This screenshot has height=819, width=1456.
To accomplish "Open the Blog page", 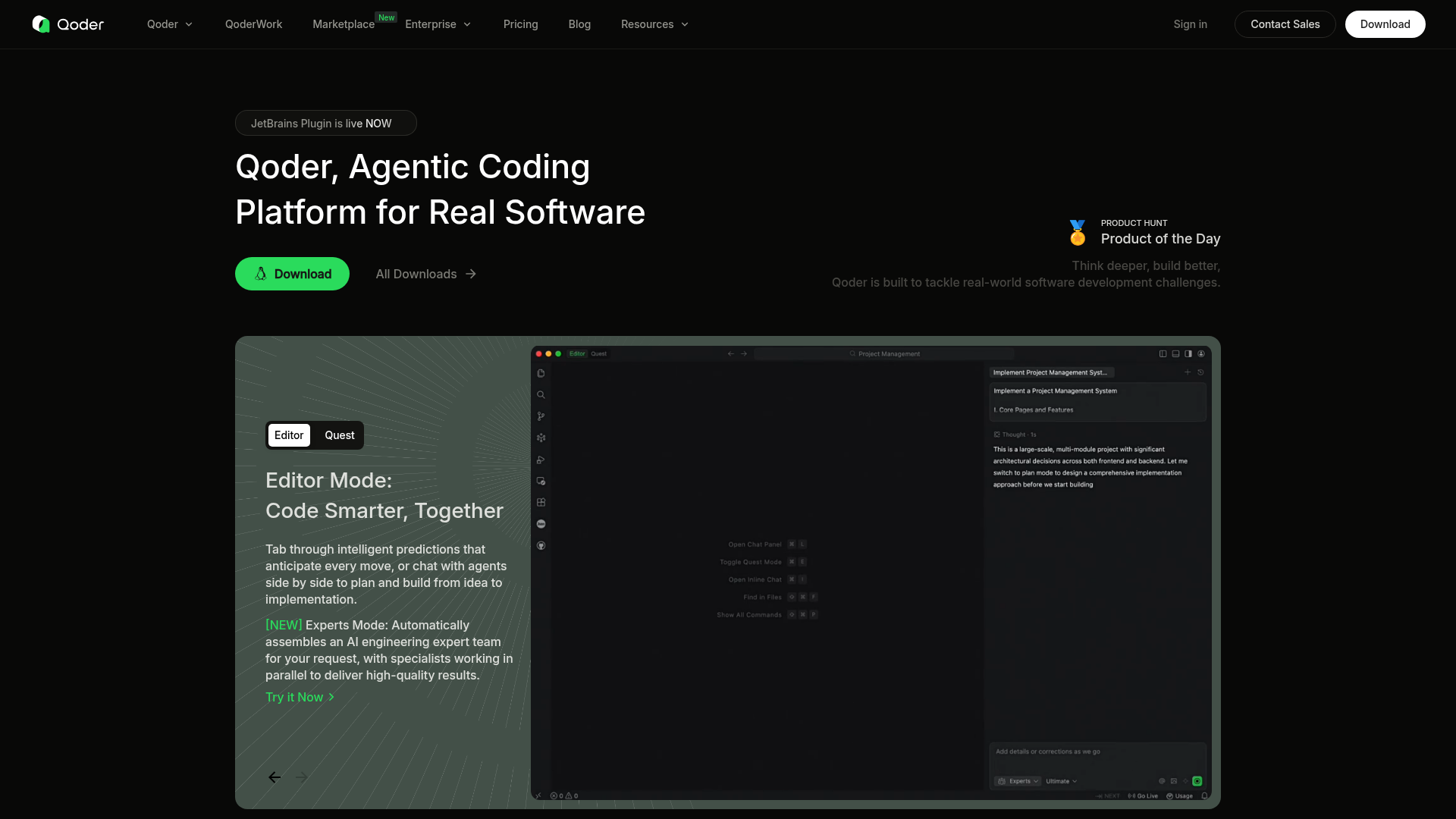I will (579, 24).
